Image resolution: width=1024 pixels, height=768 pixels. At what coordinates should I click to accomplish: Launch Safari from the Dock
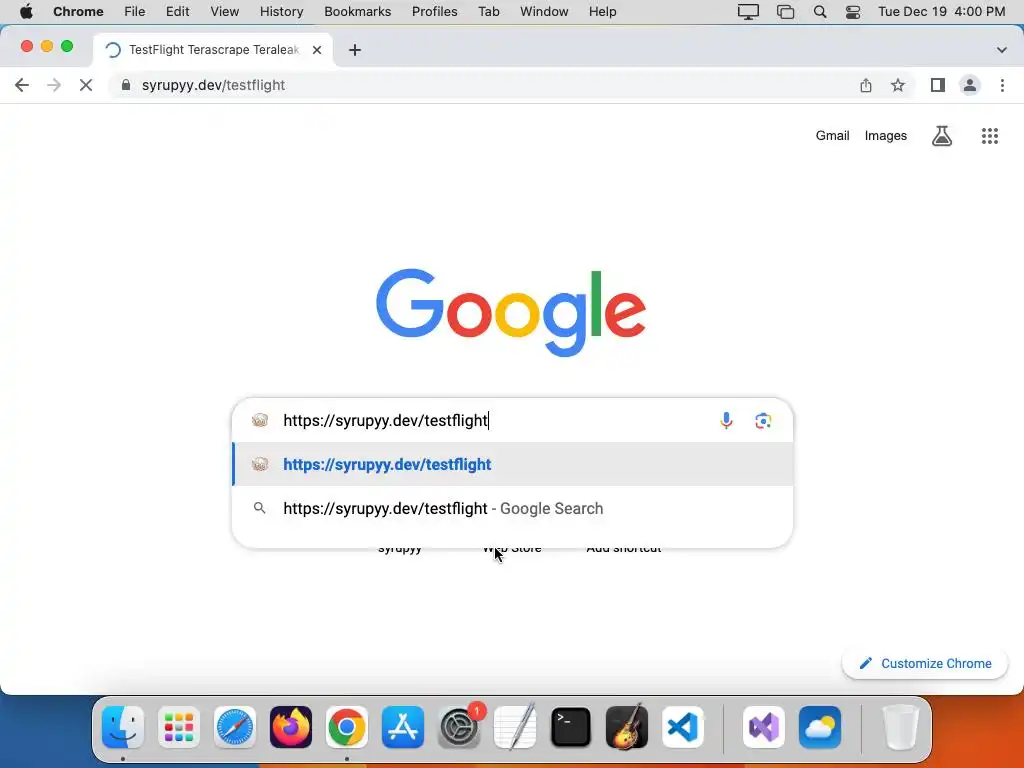234,727
